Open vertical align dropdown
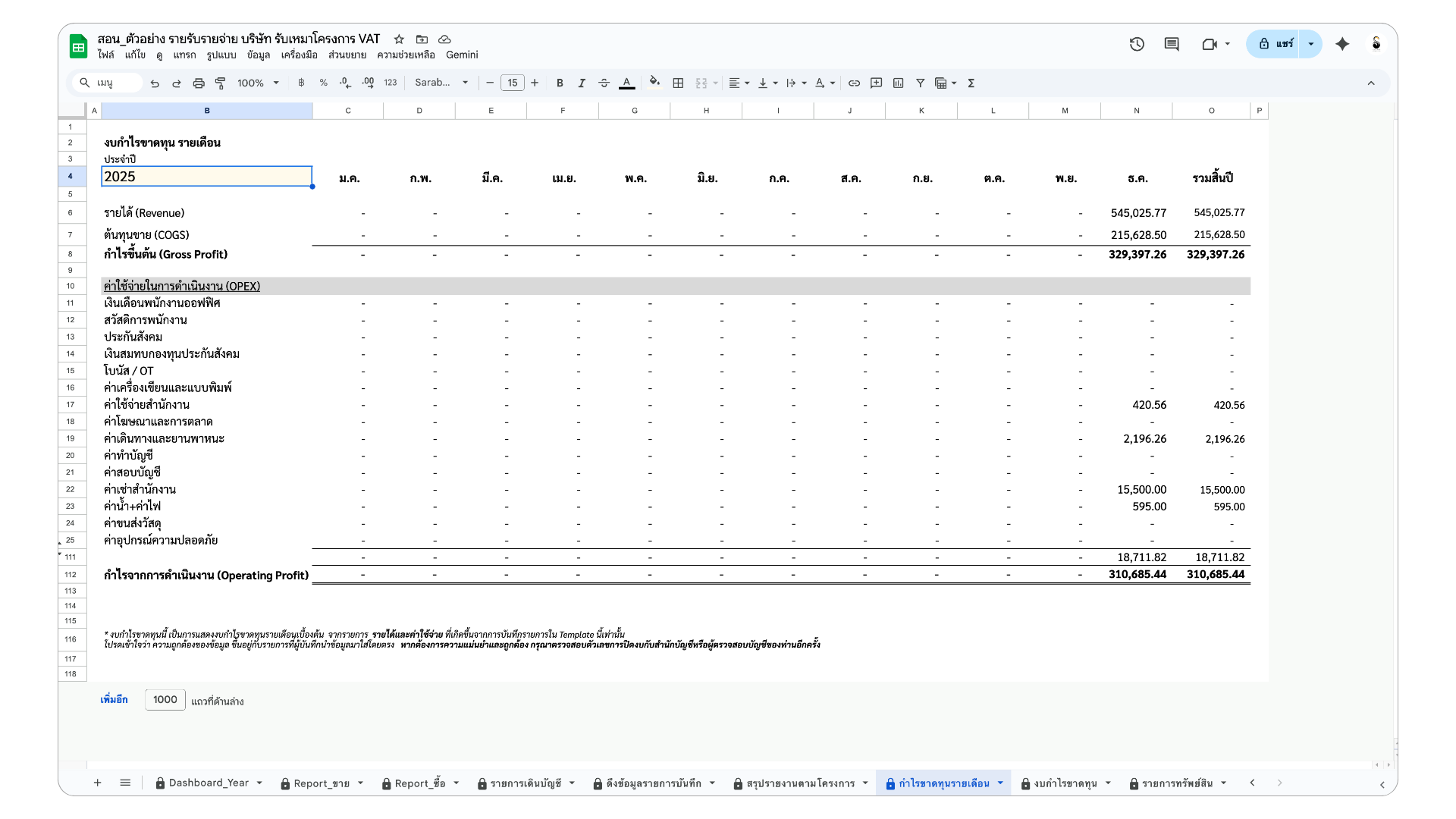The image size is (1456, 819). pos(767,83)
